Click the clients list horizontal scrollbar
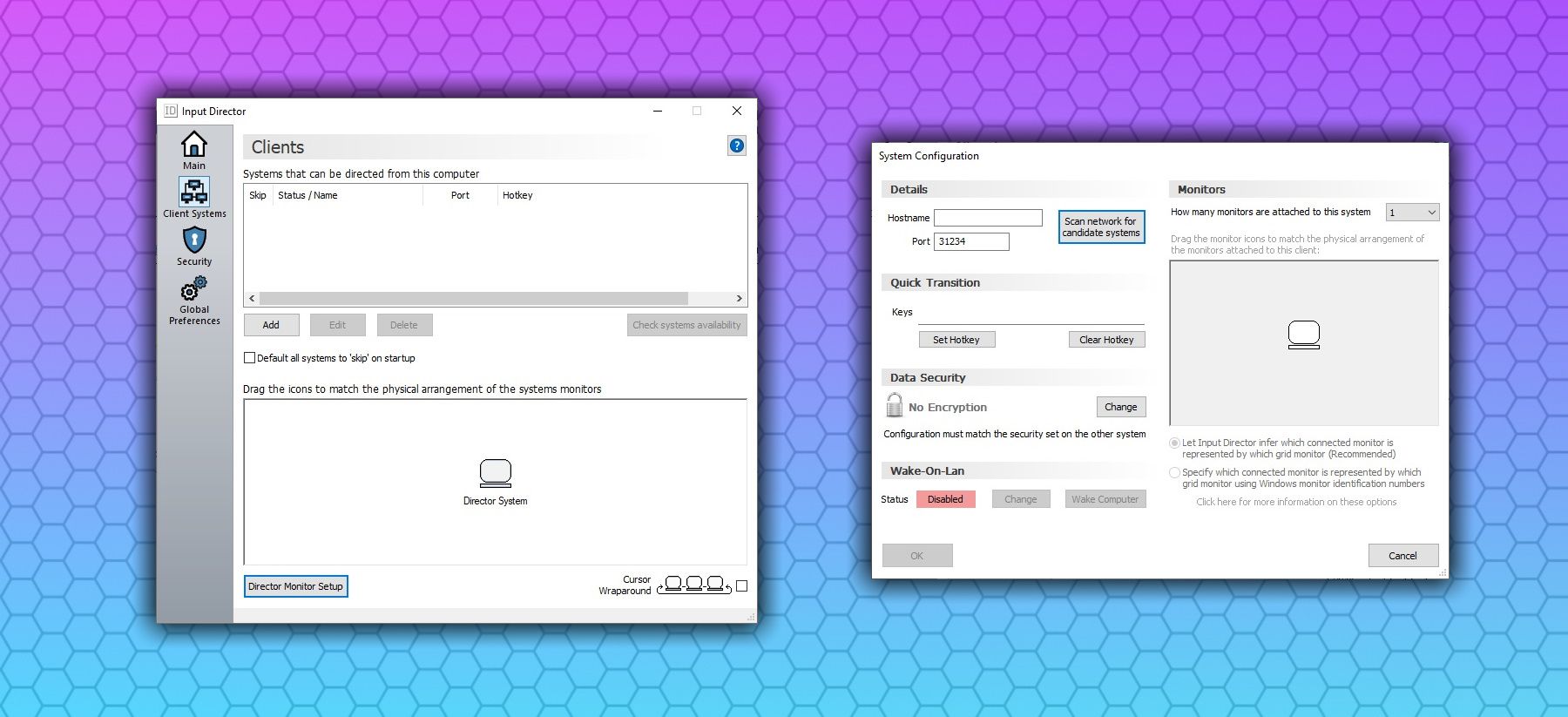 (x=474, y=298)
